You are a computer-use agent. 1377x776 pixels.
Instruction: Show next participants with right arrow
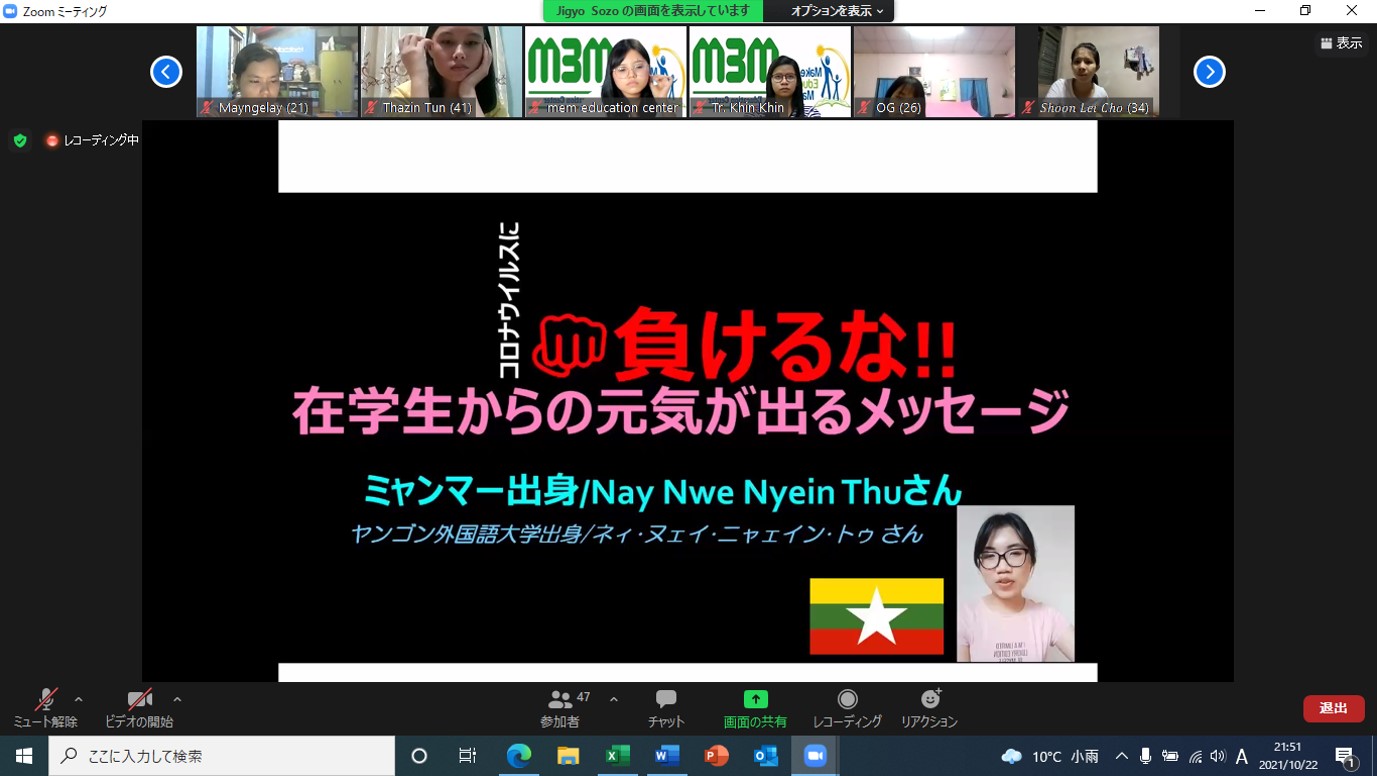tap(1209, 72)
